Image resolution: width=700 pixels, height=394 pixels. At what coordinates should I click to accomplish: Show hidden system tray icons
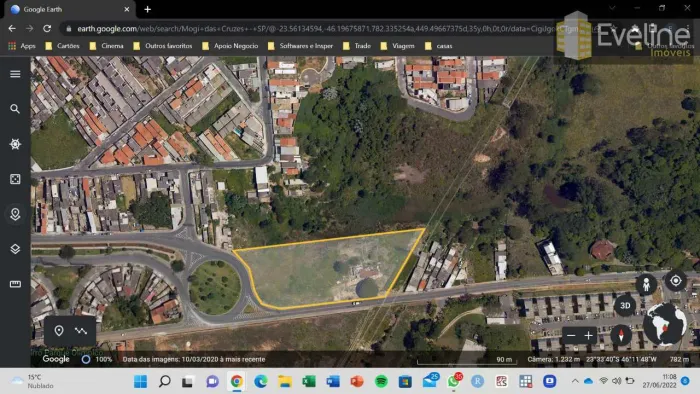coord(575,381)
